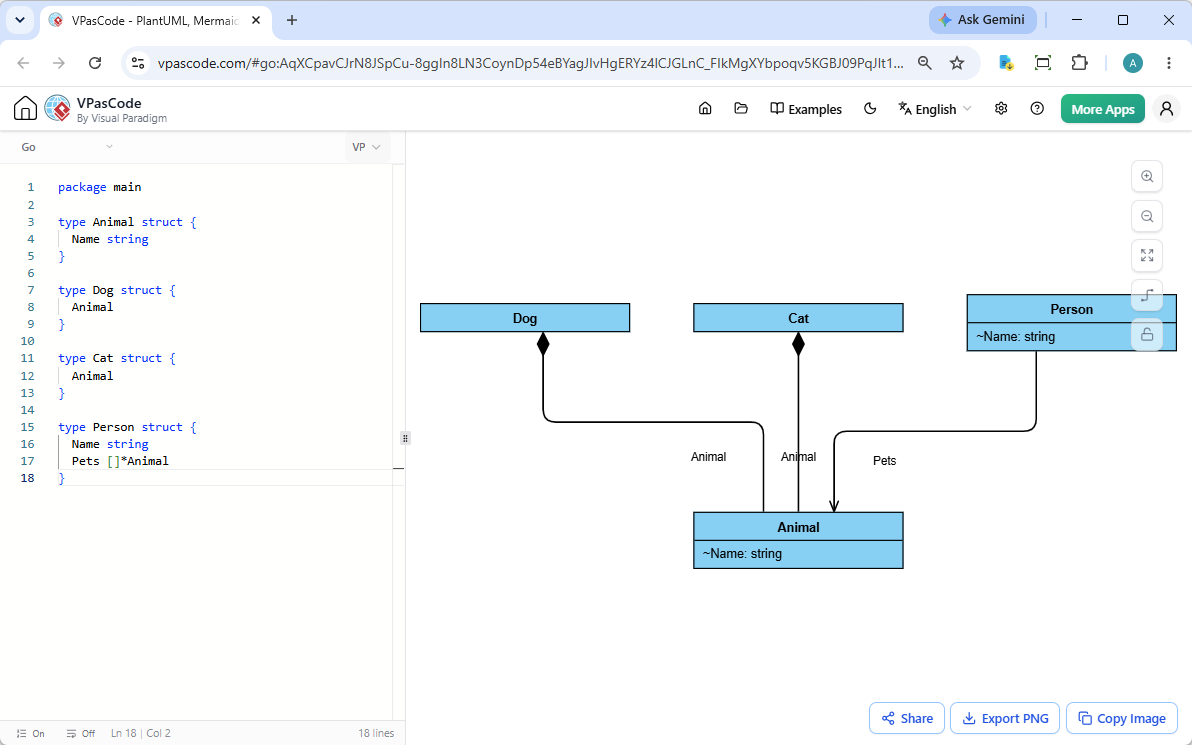
Task: Click code line 7 'type Dog struct {'
Action: pyautogui.click(x=116, y=290)
